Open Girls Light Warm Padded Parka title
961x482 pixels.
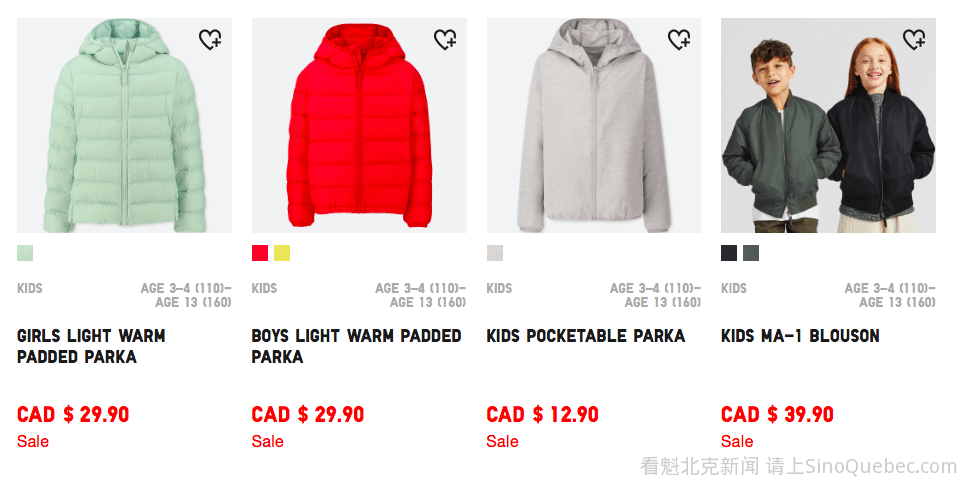point(91,346)
